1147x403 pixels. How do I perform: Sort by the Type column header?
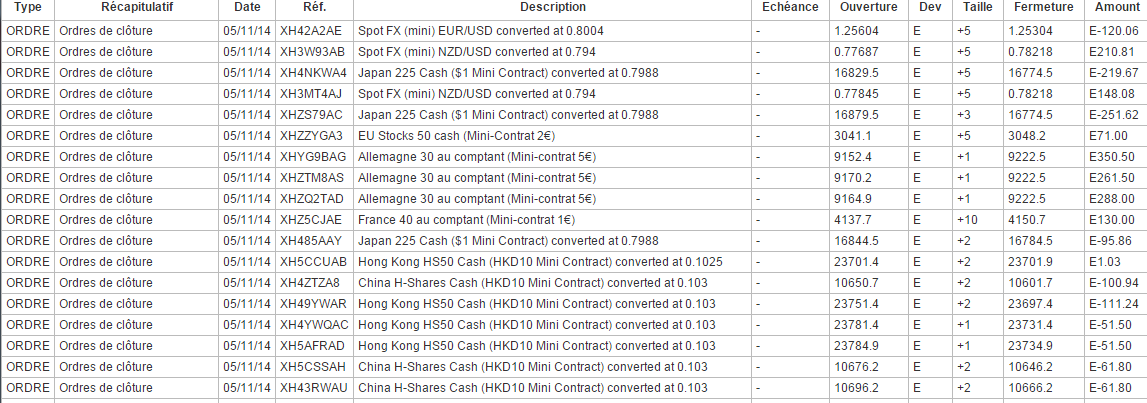[x=28, y=7]
